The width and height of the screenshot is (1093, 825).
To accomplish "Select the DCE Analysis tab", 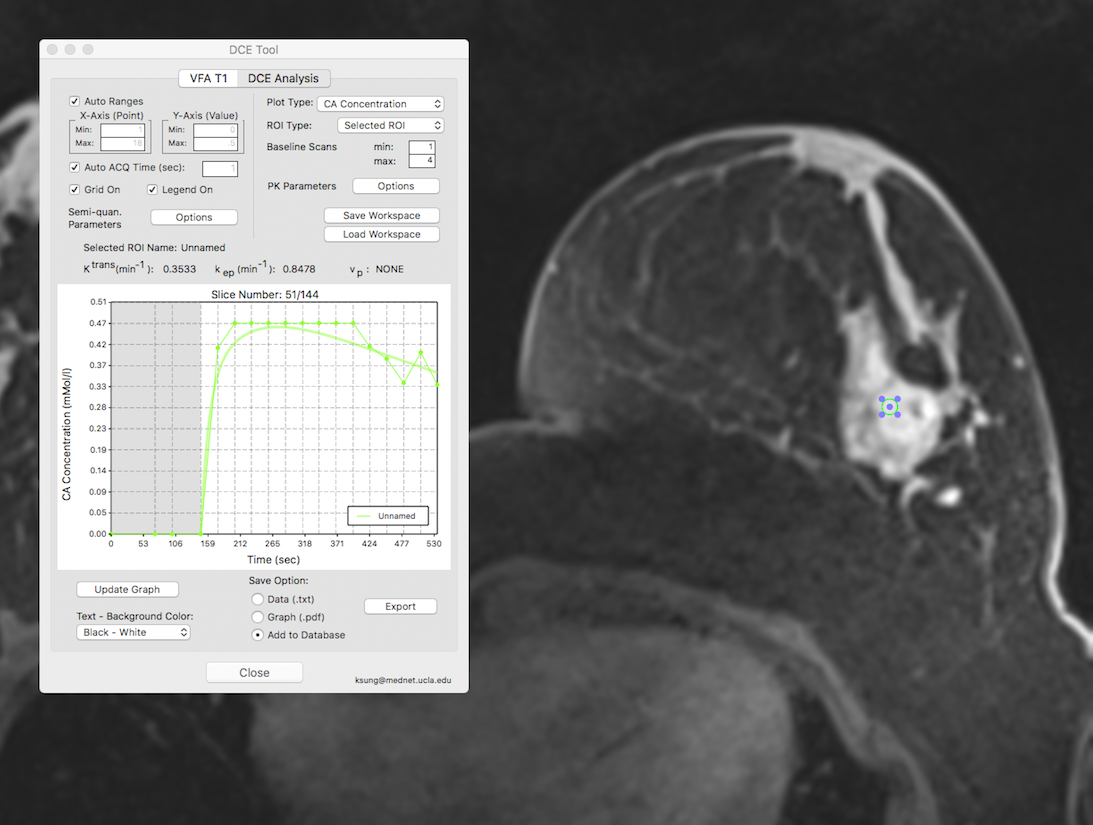I will tap(284, 79).
